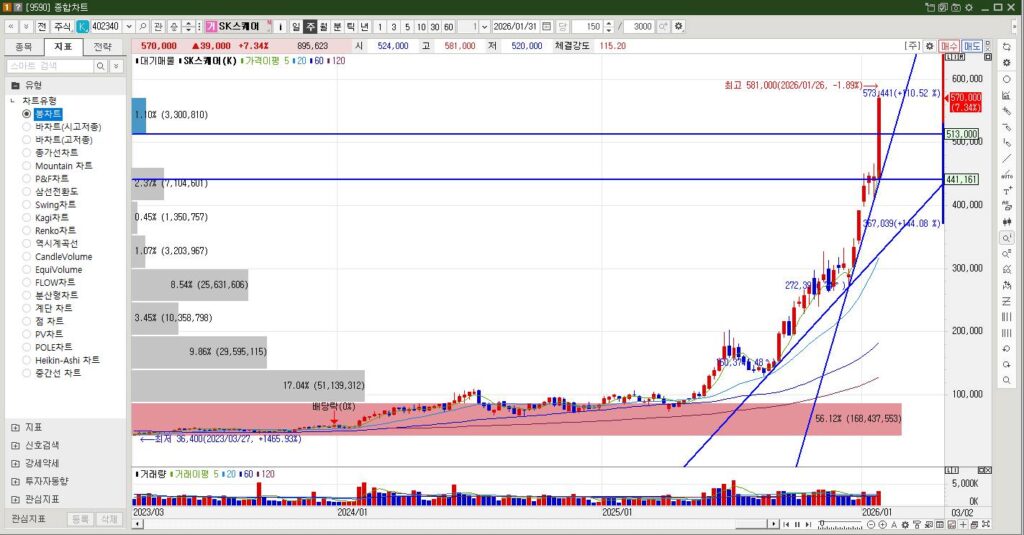Click the magnifier icon at right toolbar bottom
Screen dimensions: 1024x535
1006,380
